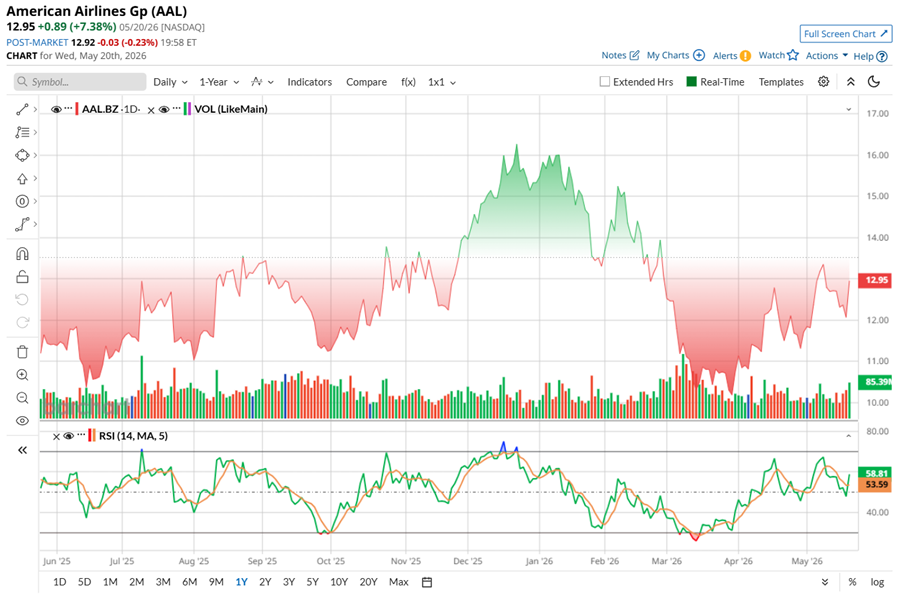
Task: Click the zoom out magnifier icon
Action: coord(22,398)
